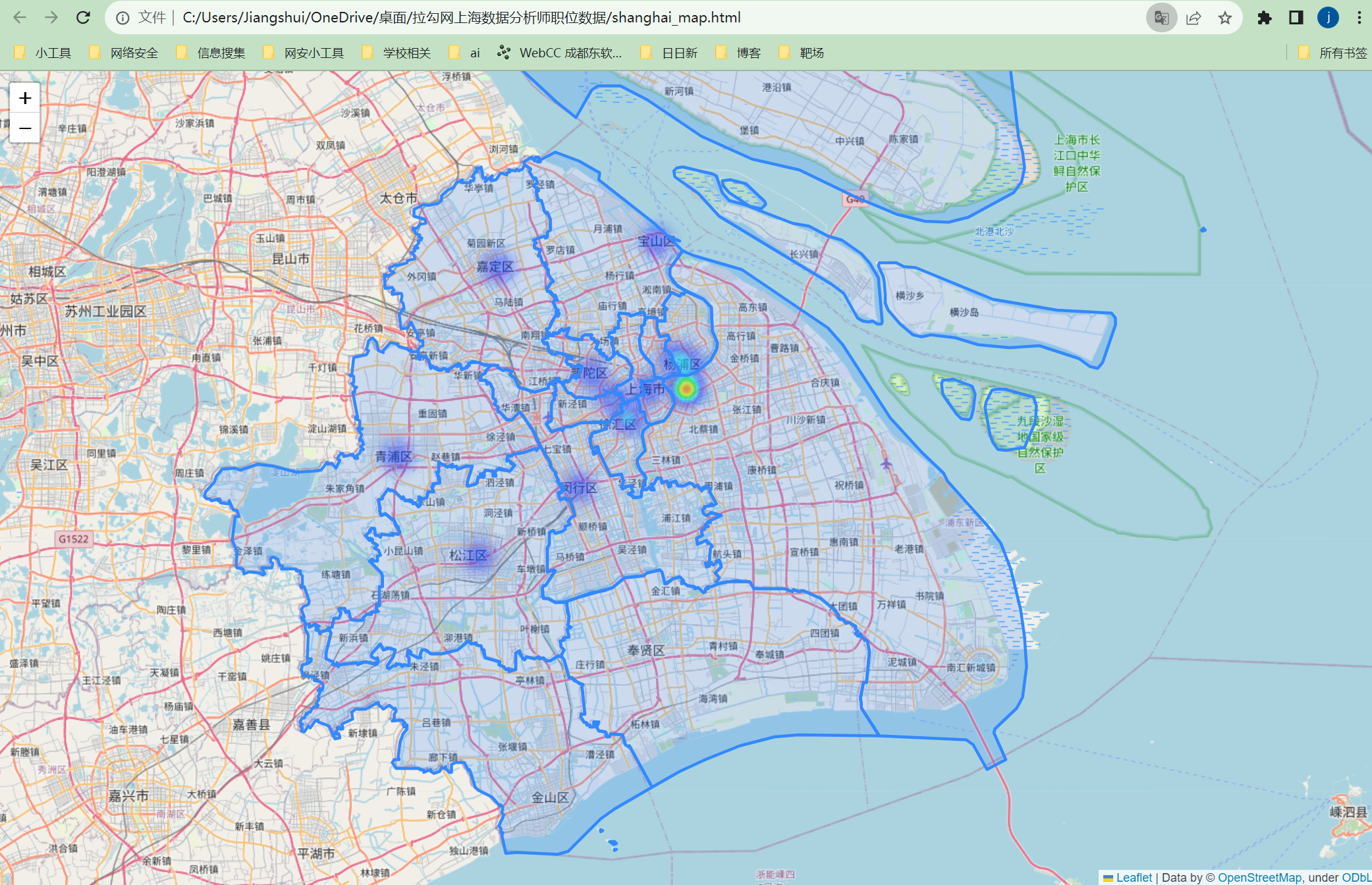Click the map zoom in button
This screenshot has width=1372, height=885.
pos(25,98)
